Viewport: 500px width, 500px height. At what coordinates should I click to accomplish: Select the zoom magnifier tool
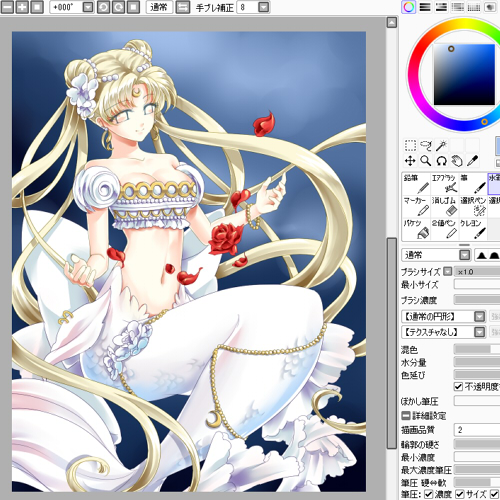(426, 161)
